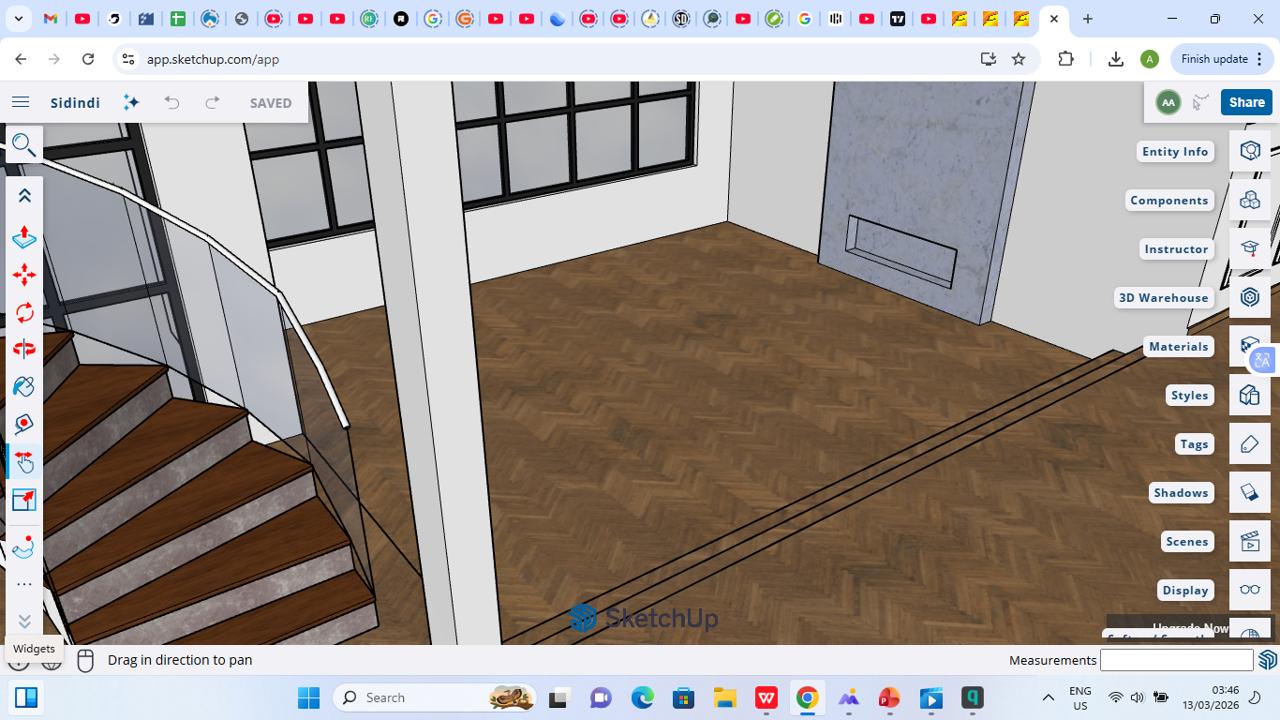Select the Rotate tool
Image resolution: width=1280 pixels, height=720 pixels.
(24, 312)
